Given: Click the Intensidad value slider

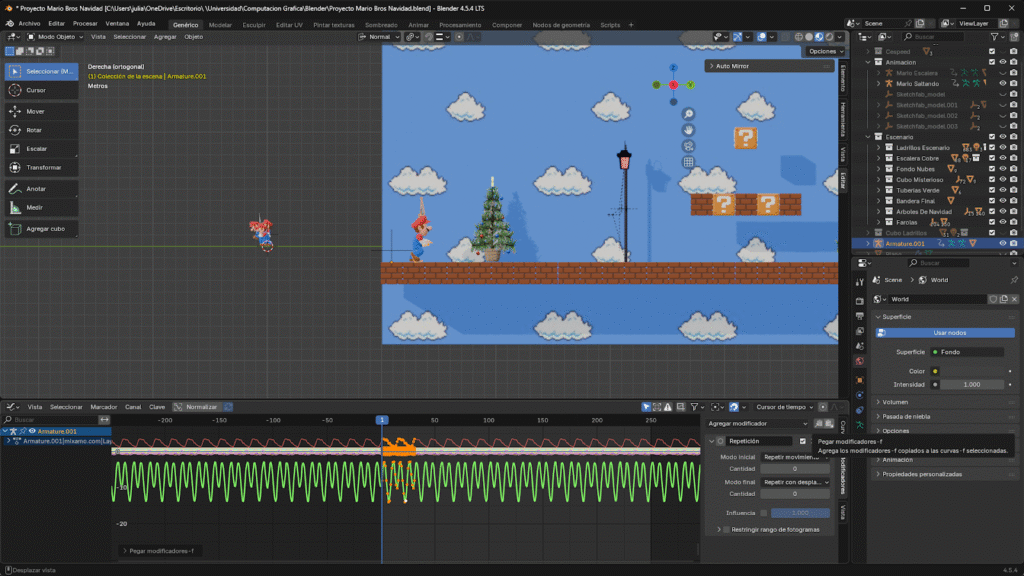Looking at the screenshot, I should [971, 384].
